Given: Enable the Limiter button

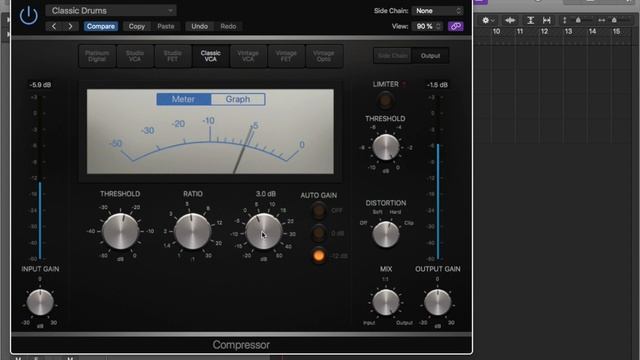Looking at the screenshot, I should (x=385, y=100).
